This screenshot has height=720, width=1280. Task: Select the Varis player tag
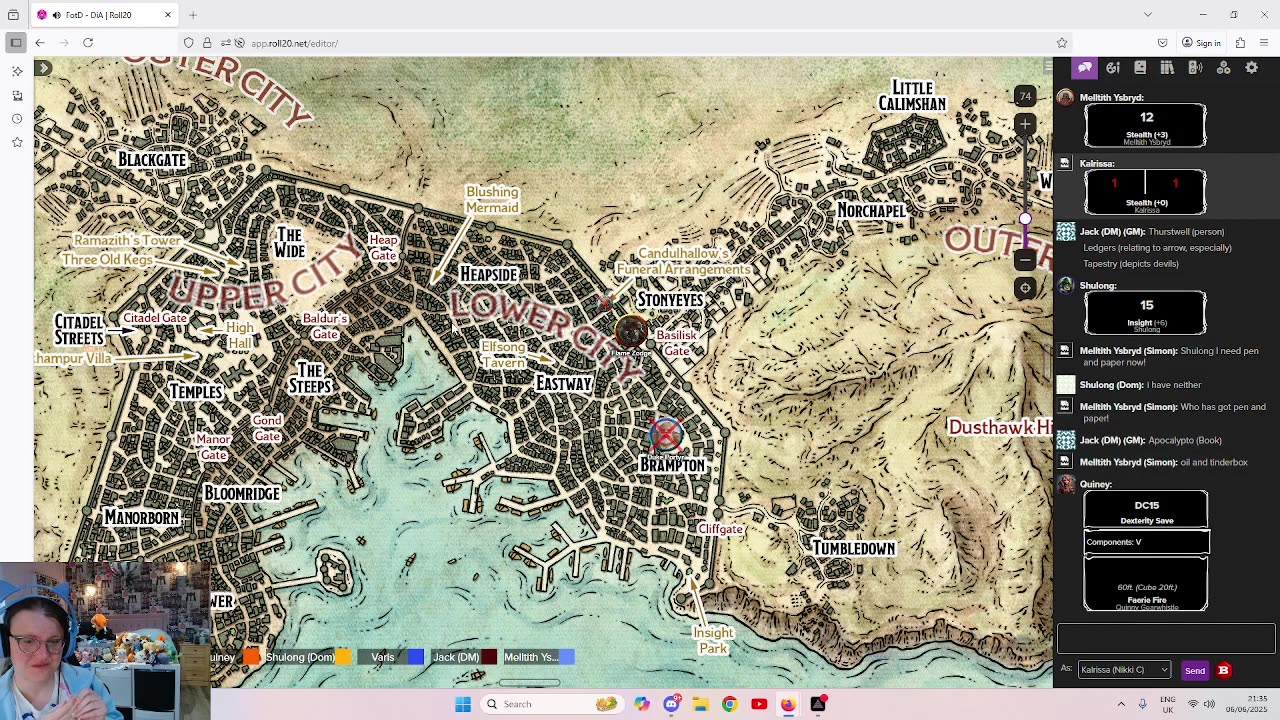pos(383,657)
